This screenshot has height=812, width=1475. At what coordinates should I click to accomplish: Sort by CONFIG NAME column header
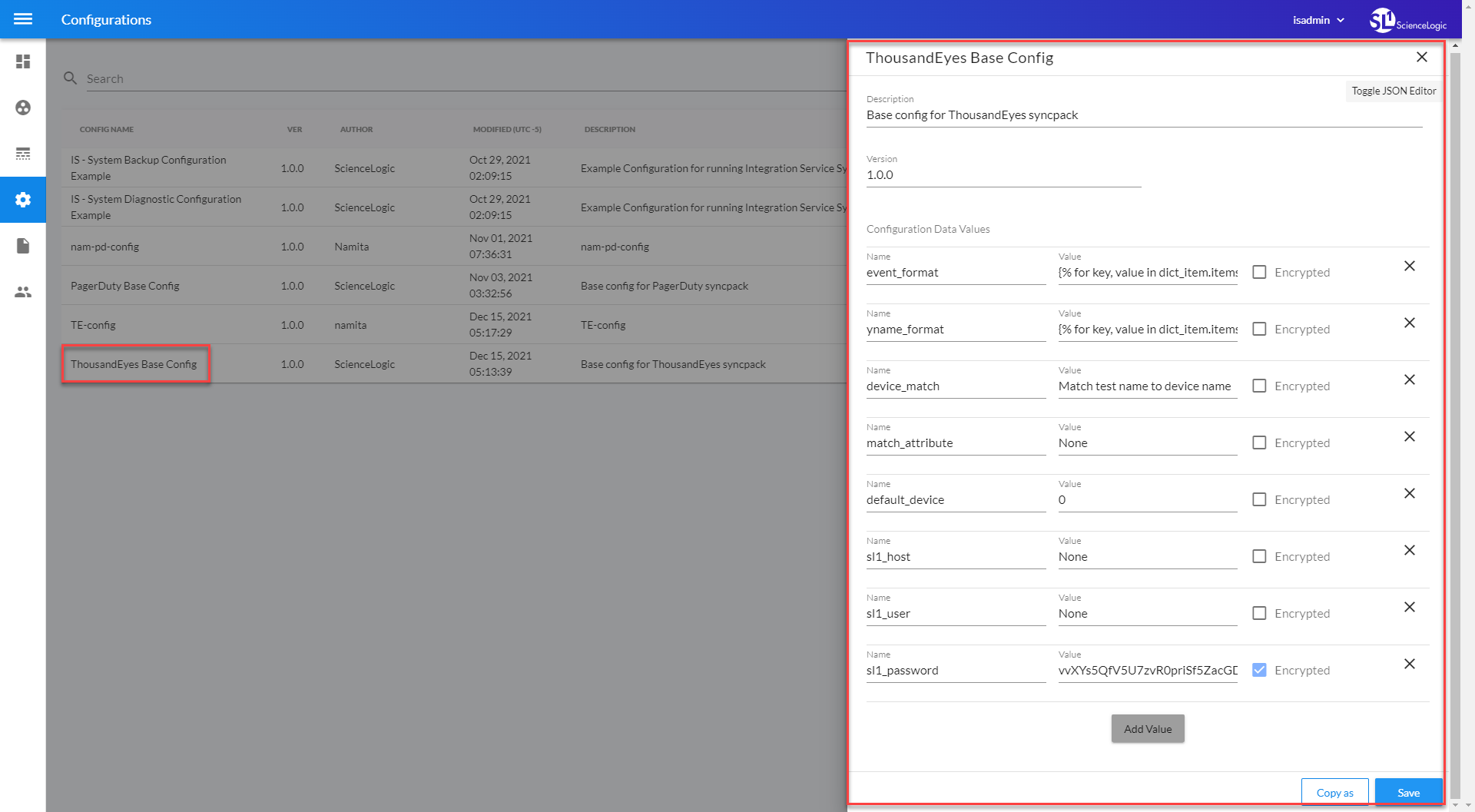[107, 129]
